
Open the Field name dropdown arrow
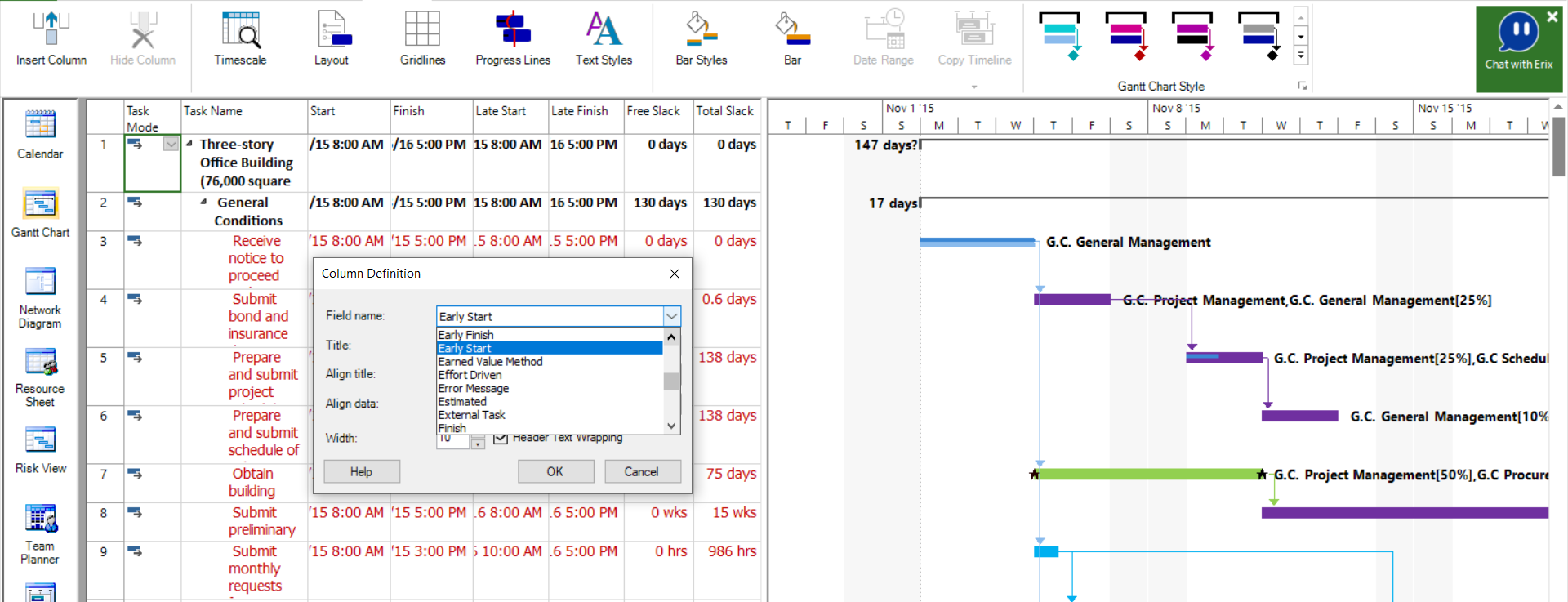tap(671, 316)
